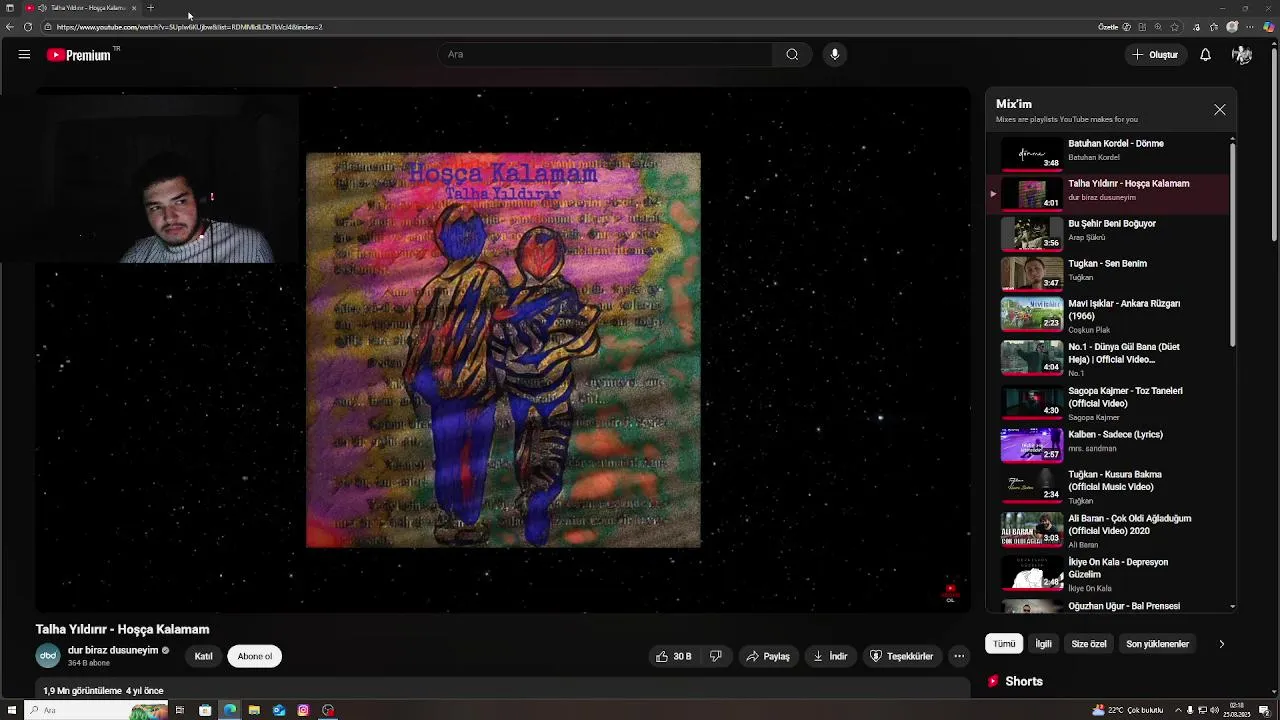Close the Mix'im playlist panel
Screen dimensions: 1280x720
click(1220, 110)
